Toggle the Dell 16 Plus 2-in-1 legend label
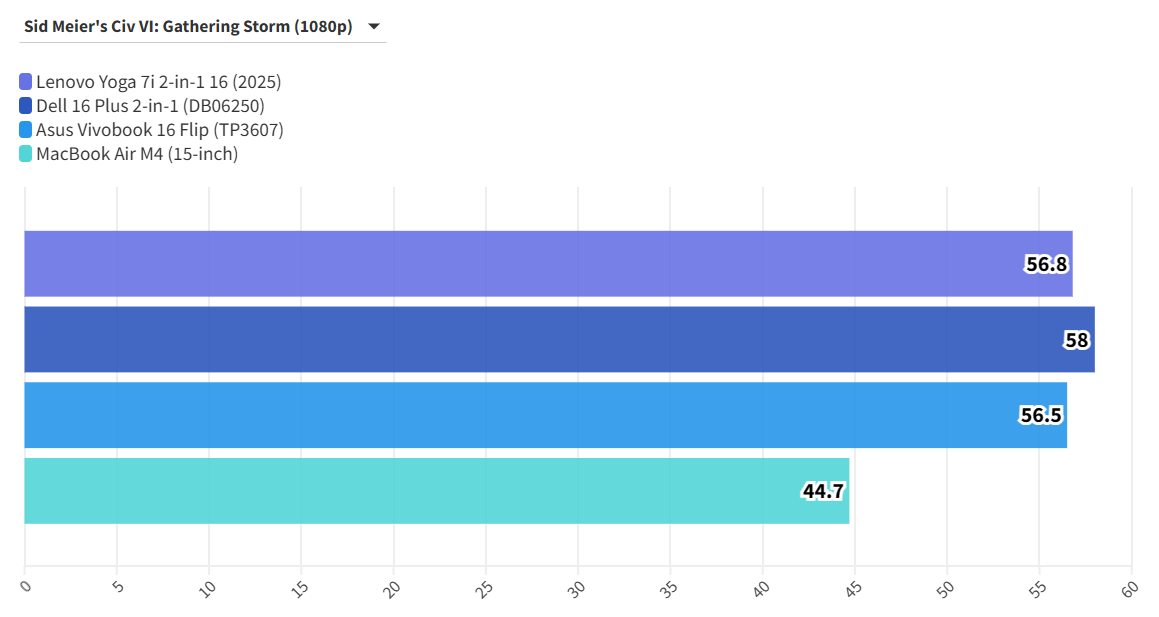This screenshot has height=617, width=1159. pos(150,106)
